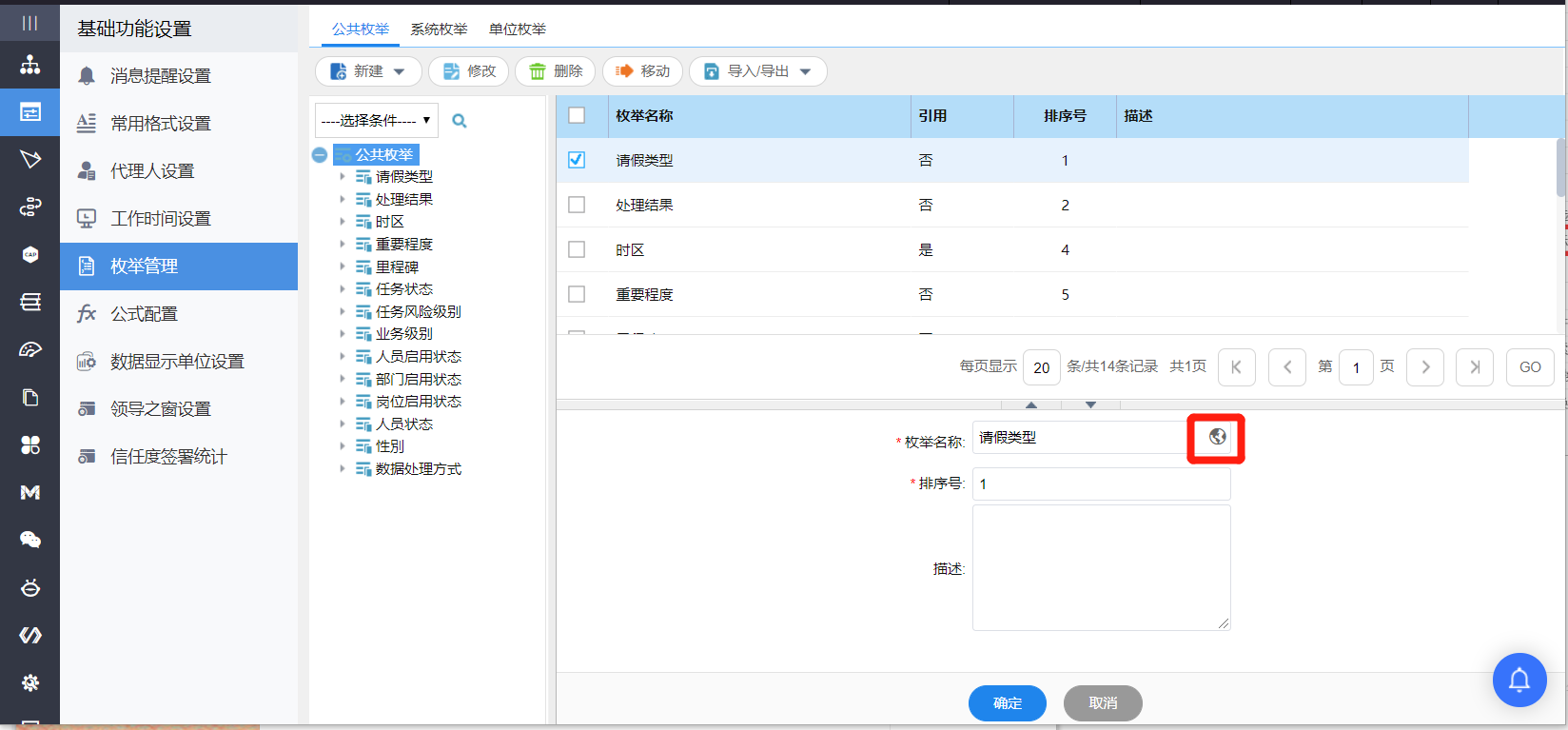Click the 取消 button
1568x730 pixels.
[x=1103, y=703]
